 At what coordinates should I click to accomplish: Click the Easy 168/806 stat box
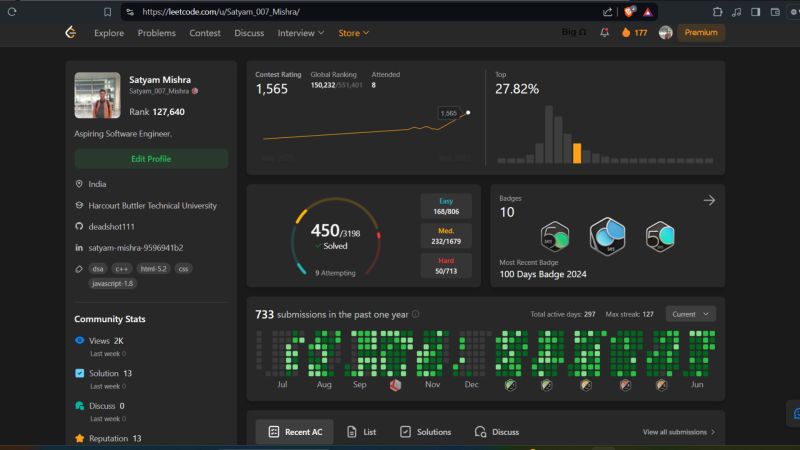[446, 206]
